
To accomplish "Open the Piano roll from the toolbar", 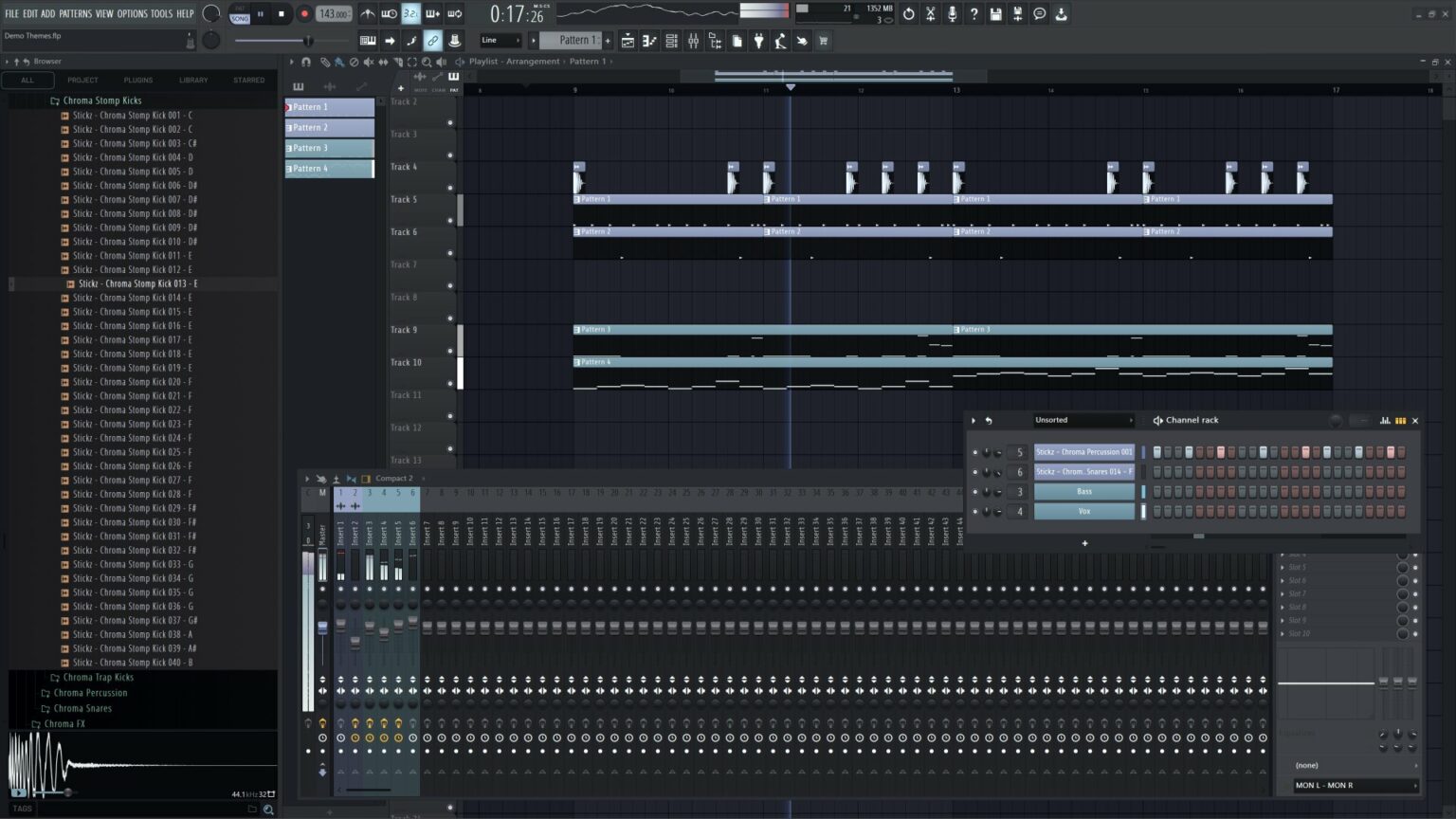I will pos(650,41).
